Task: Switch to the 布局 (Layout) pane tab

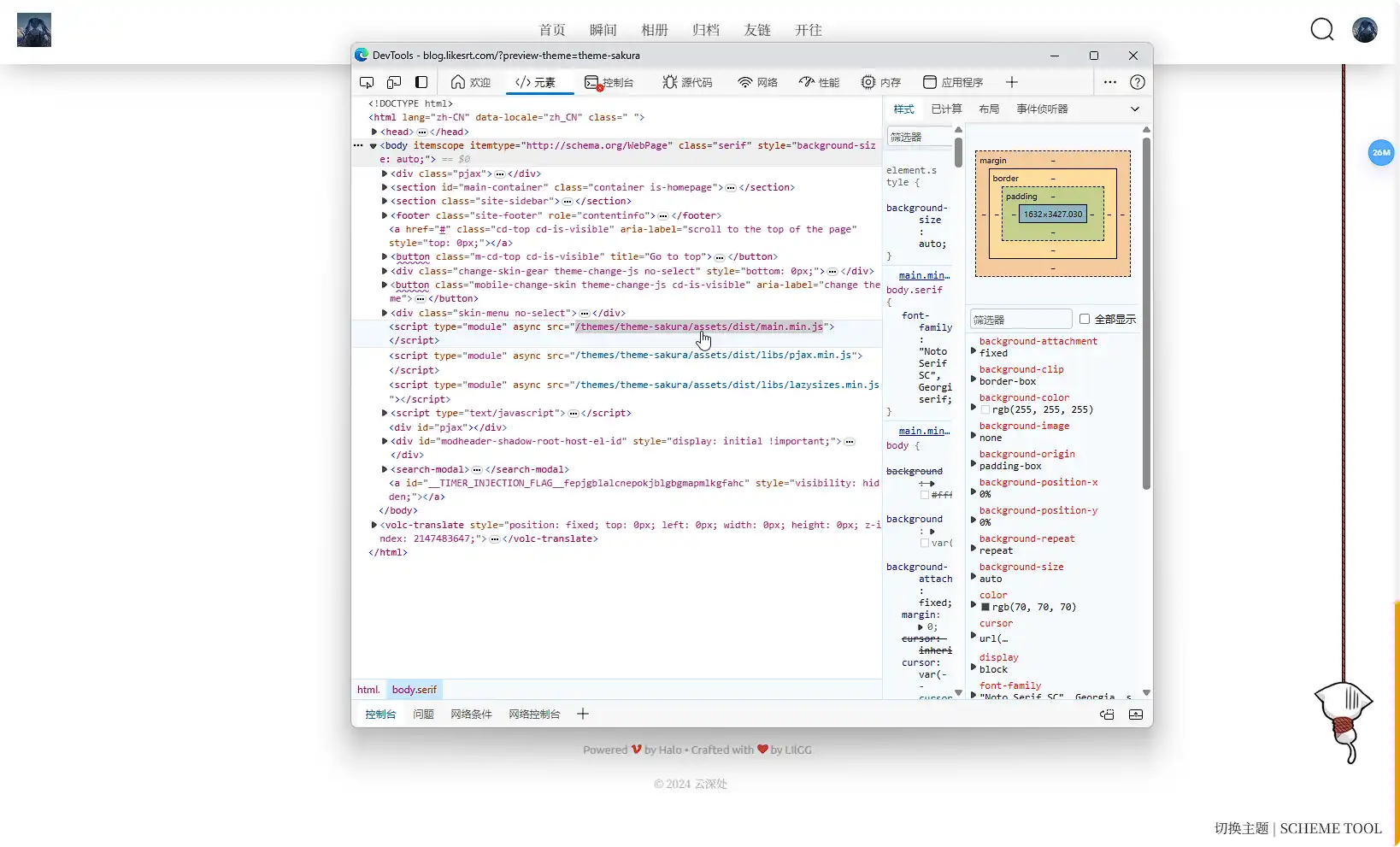Action: point(989,109)
